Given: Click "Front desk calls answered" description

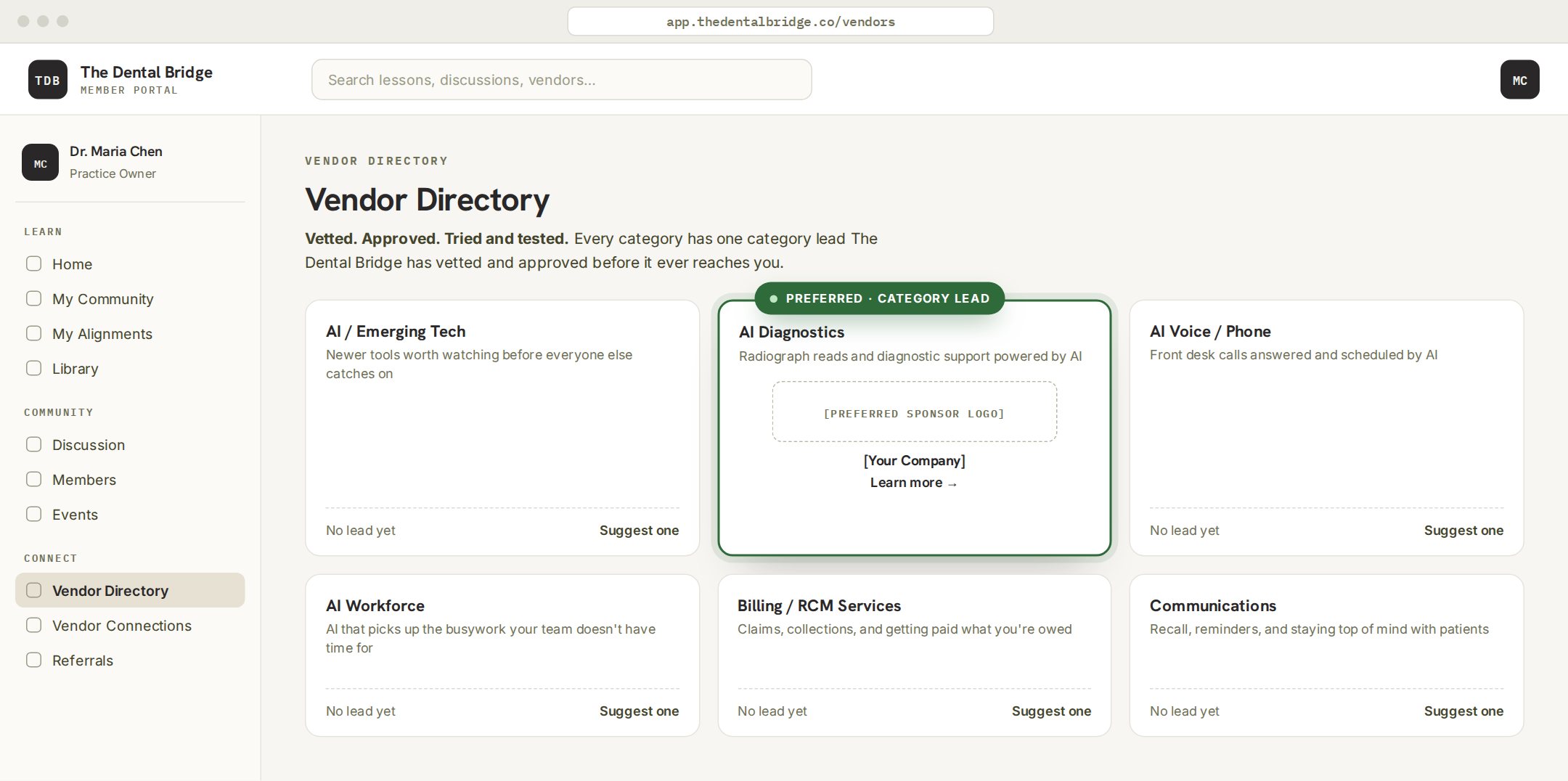Looking at the screenshot, I should [x=1294, y=355].
